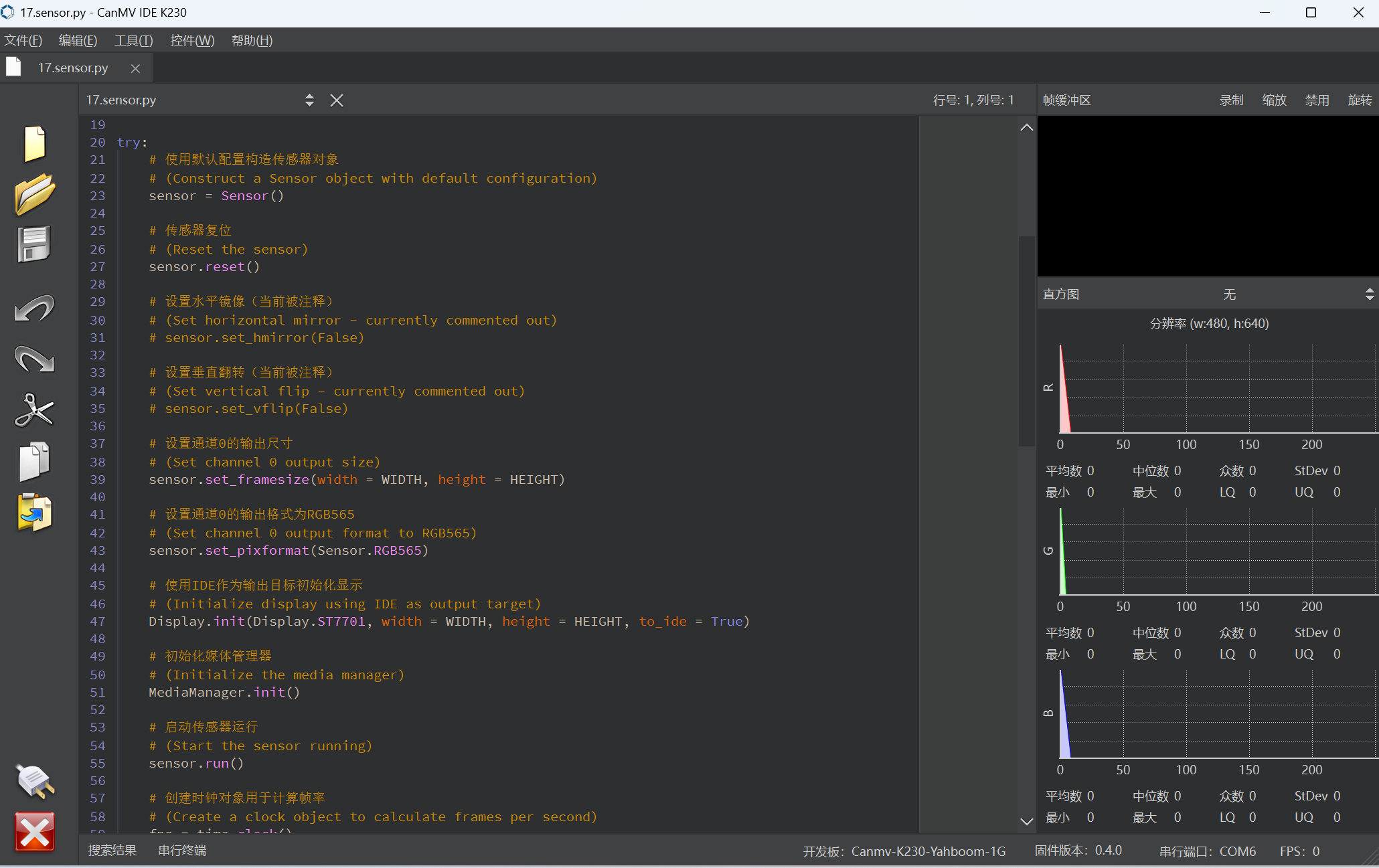Image resolution: width=1379 pixels, height=868 pixels.
Task: Open the 搜索结果 search results panel
Action: point(112,851)
